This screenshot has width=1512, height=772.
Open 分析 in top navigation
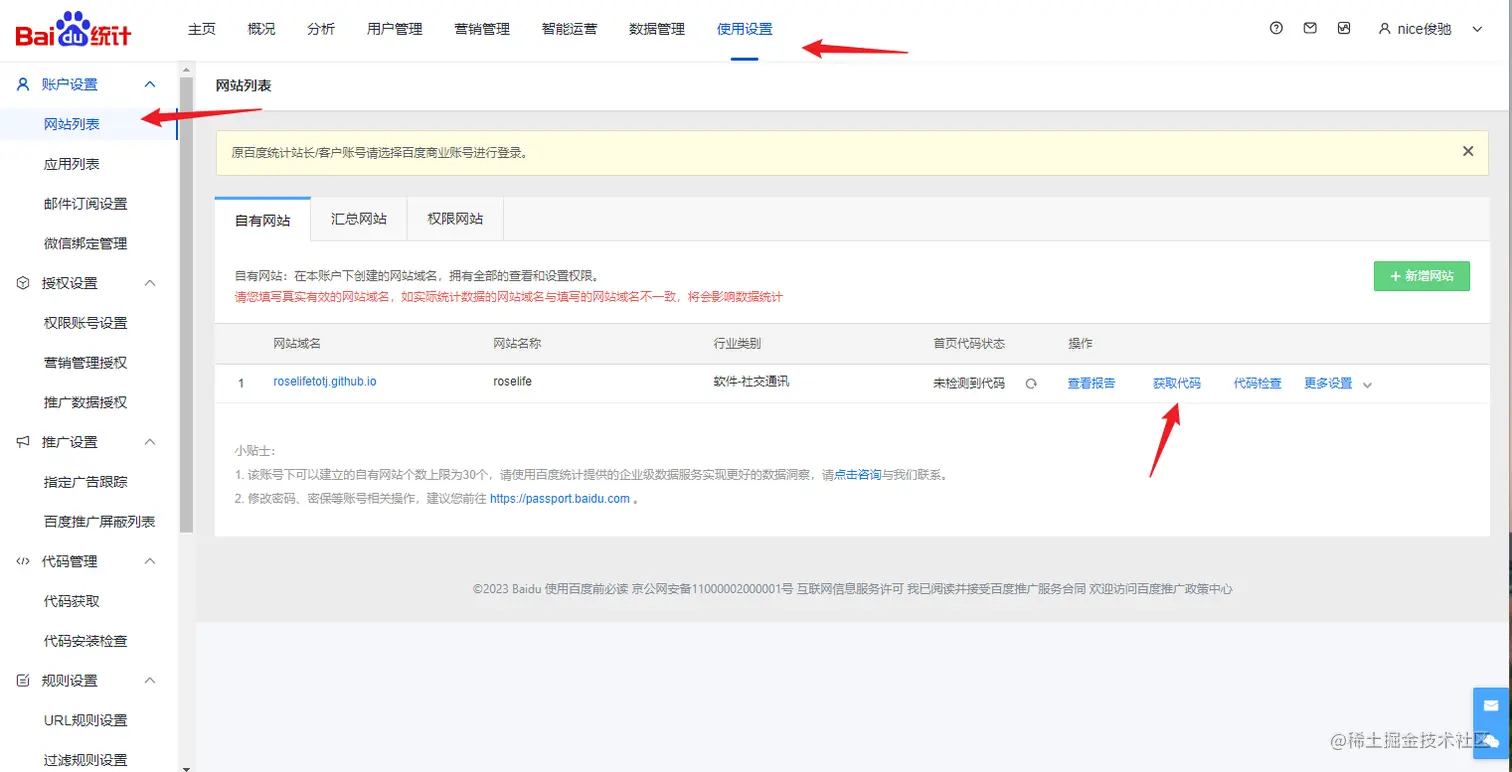[x=321, y=29]
